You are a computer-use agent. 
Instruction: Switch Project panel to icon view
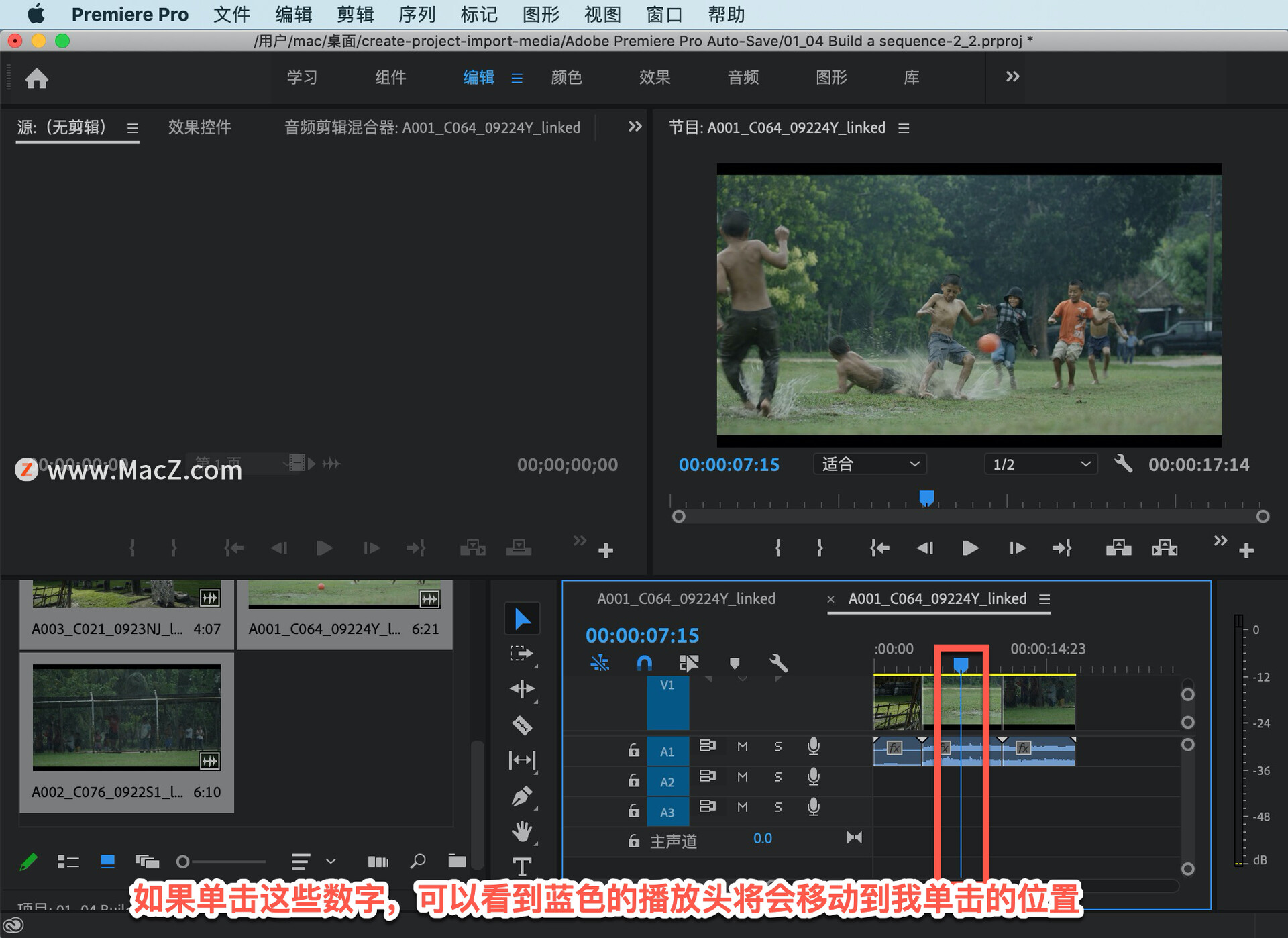pos(107,862)
